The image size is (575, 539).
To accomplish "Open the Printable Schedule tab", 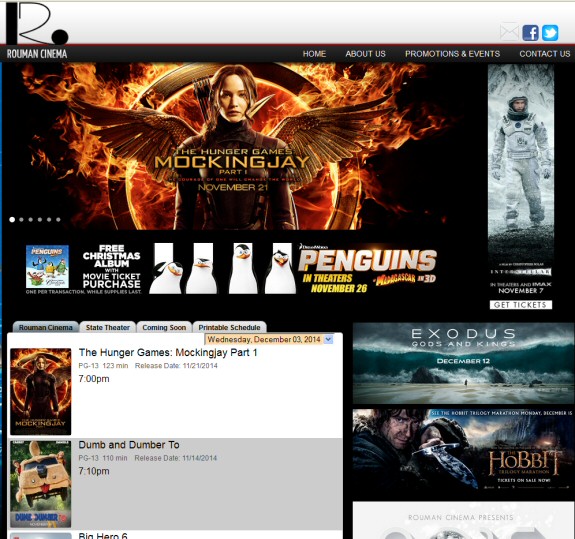I will (x=230, y=327).
